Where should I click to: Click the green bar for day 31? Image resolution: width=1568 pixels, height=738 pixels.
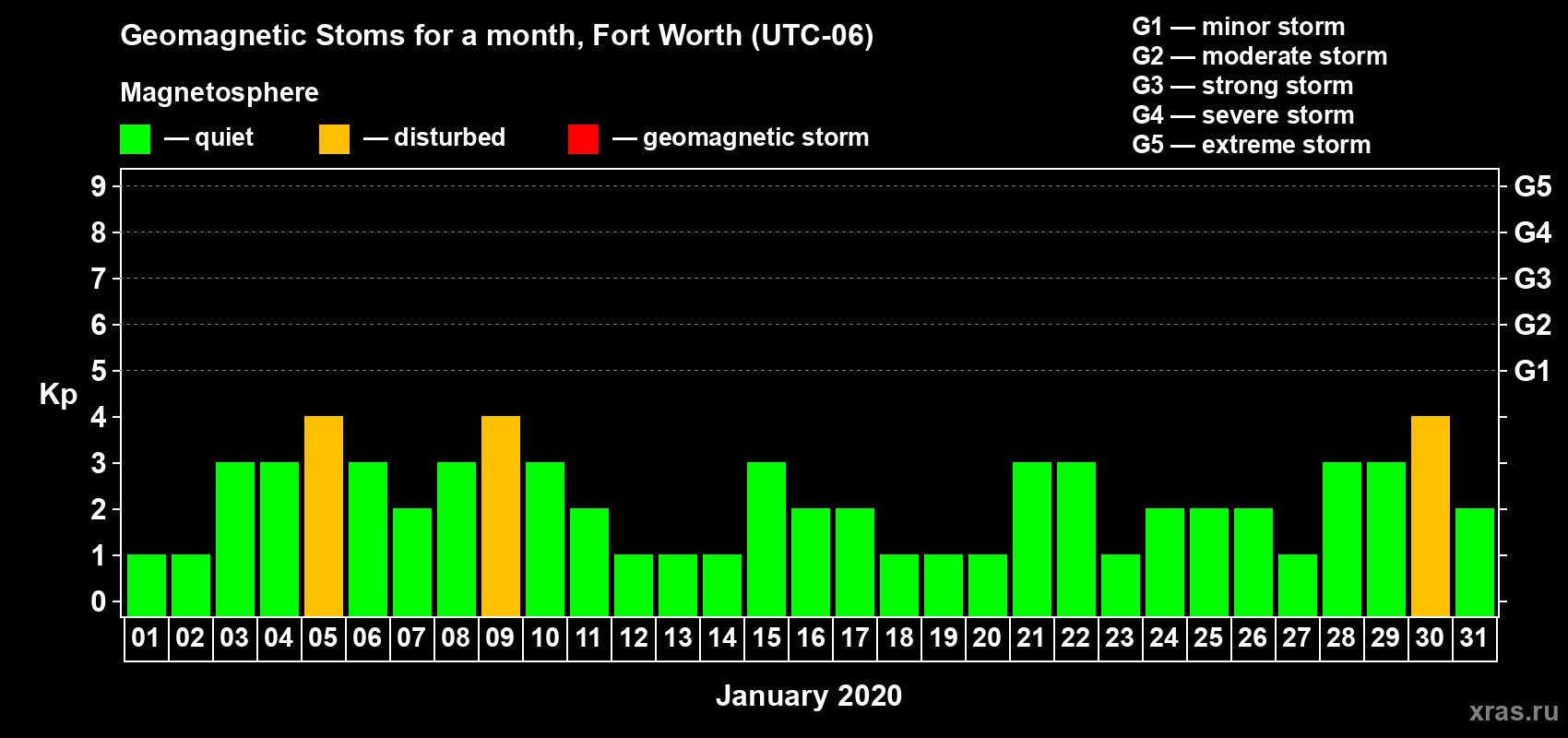(x=1475, y=563)
